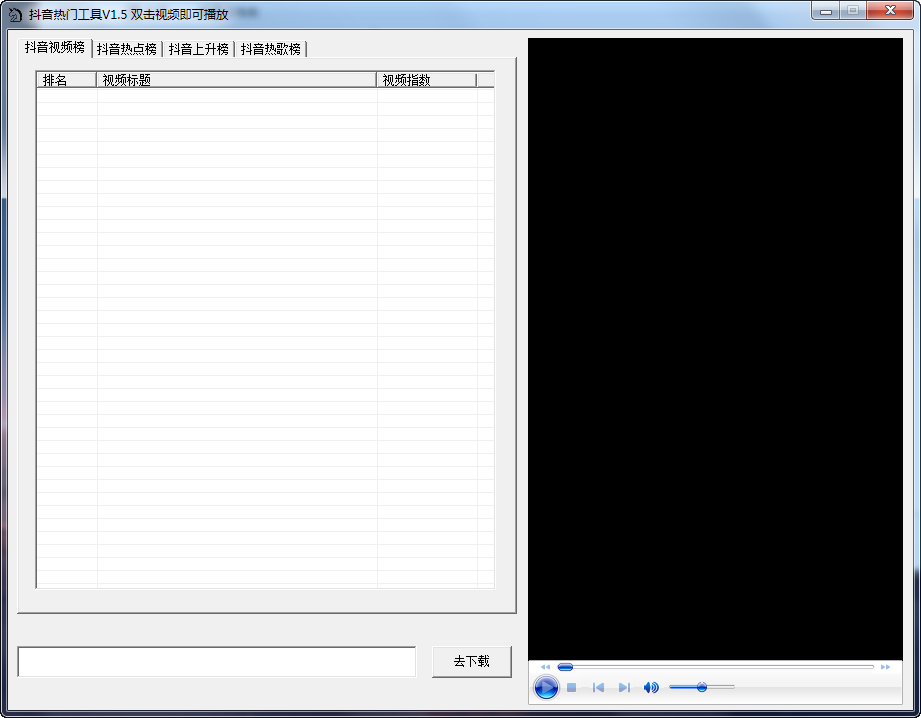Sort the list by the 视频指数 column header

(426, 80)
